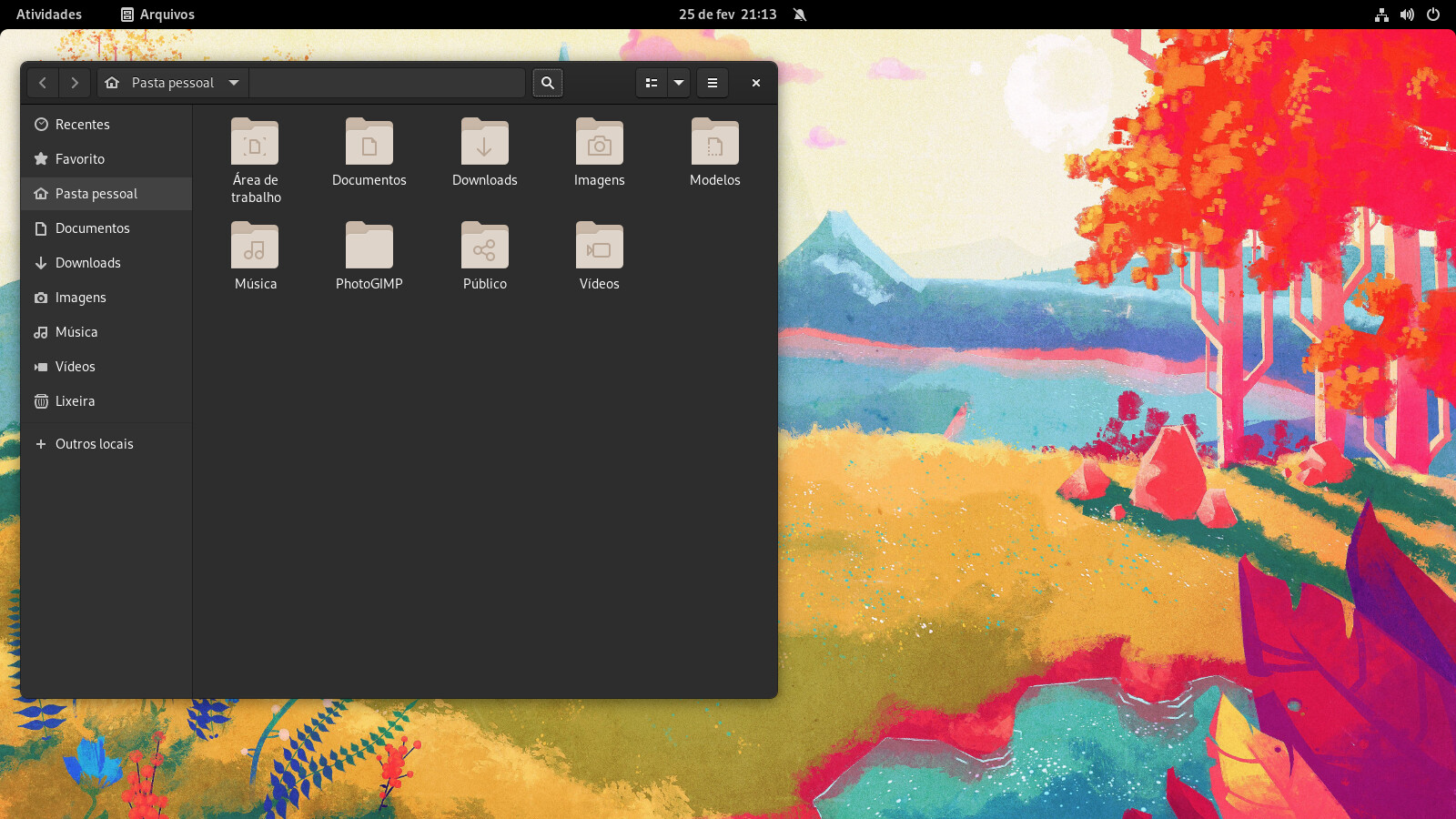Click the search magnifier button
Screen dimensions: 1456x819
click(548, 83)
